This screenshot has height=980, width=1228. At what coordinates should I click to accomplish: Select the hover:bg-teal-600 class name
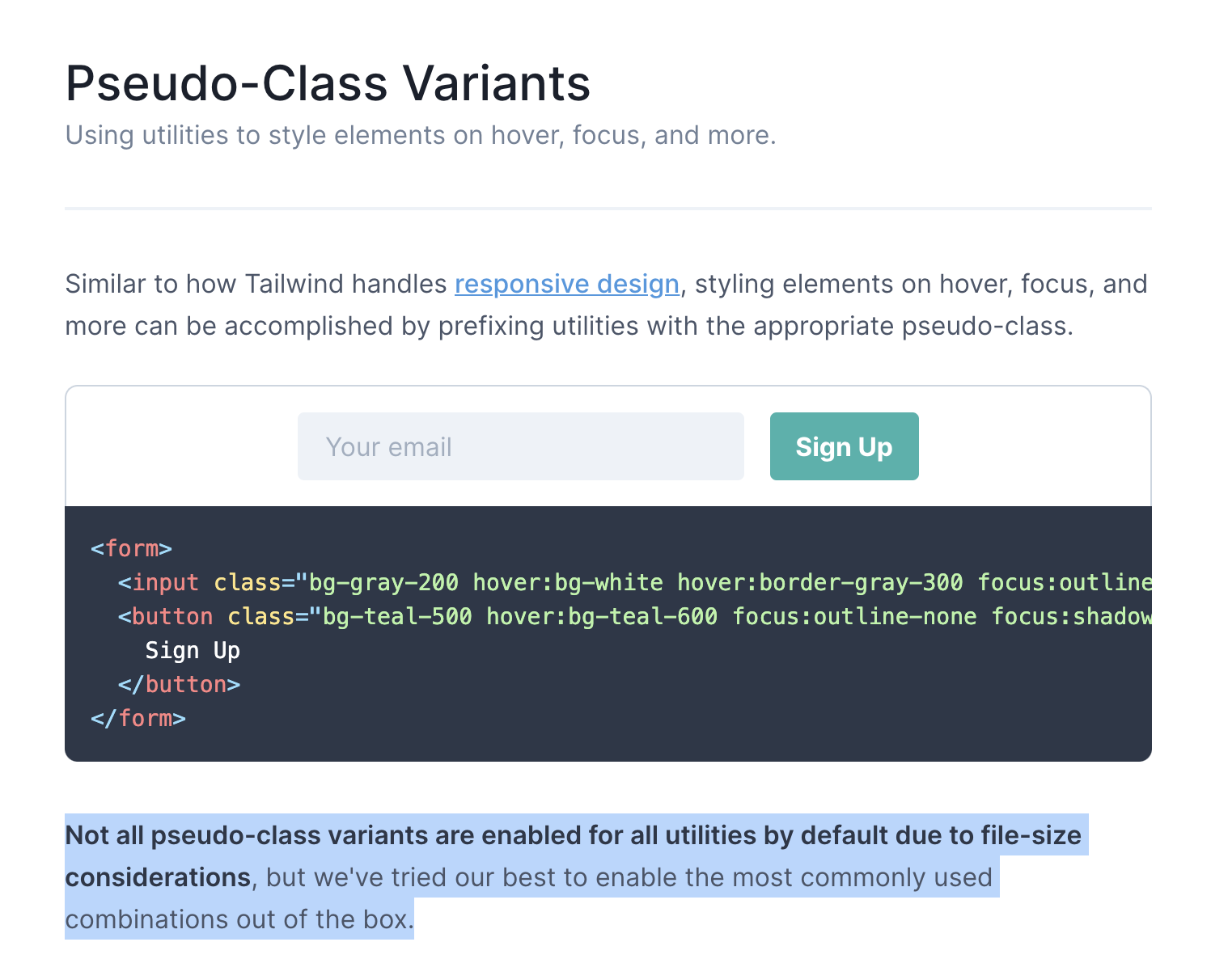601,616
